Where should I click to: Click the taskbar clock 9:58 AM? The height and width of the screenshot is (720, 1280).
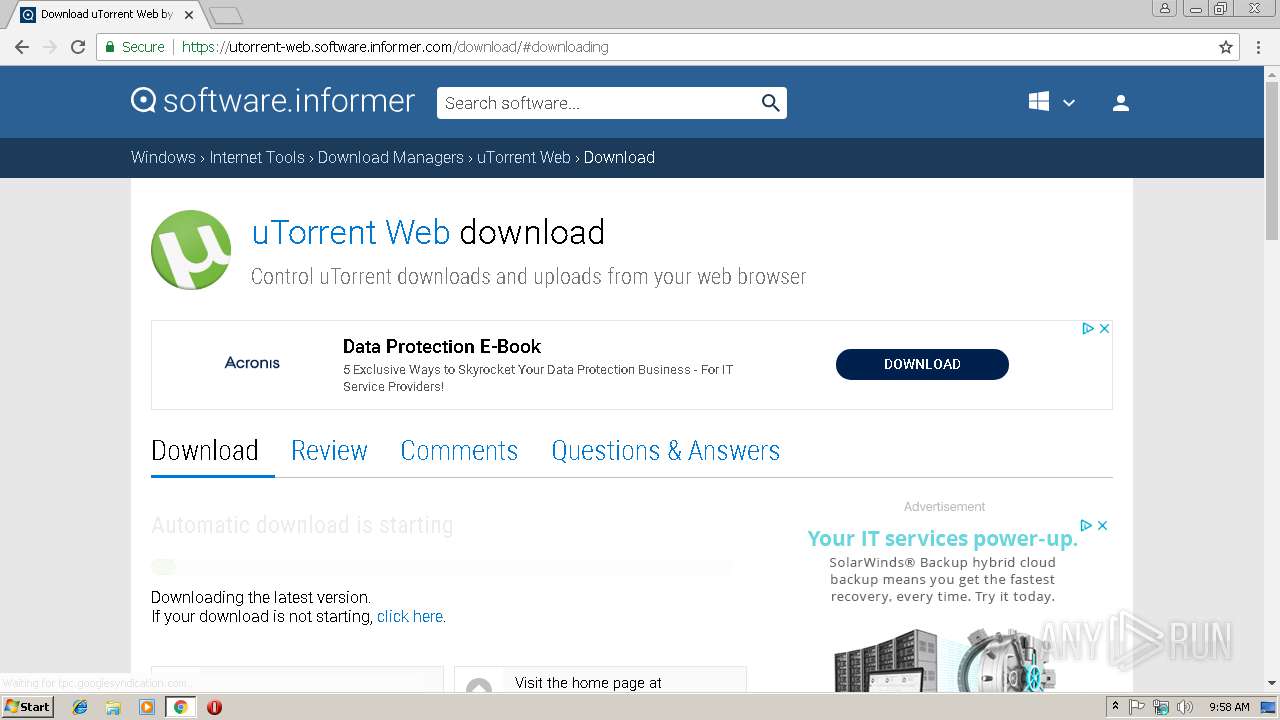click(1229, 707)
